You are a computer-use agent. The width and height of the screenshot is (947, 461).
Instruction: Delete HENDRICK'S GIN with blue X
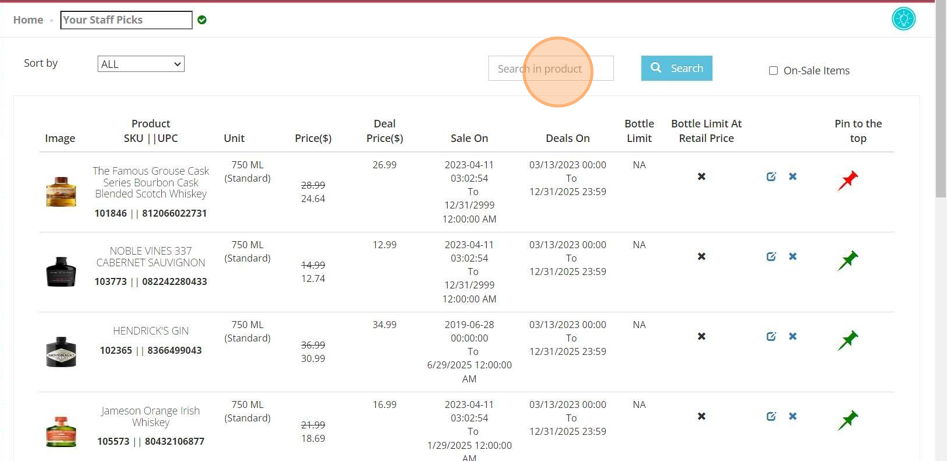793,336
